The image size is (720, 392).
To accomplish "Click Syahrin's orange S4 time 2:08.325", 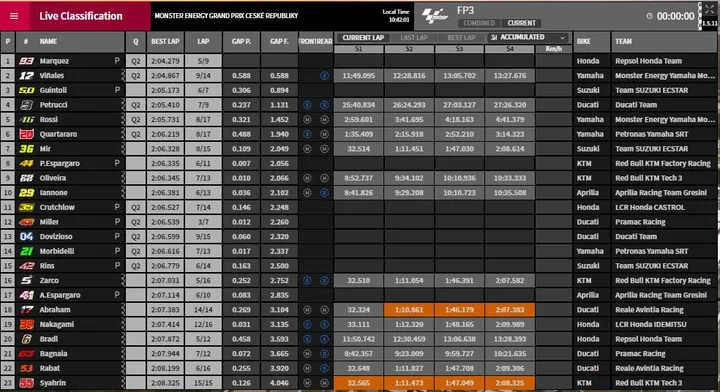I will coord(510,383).
